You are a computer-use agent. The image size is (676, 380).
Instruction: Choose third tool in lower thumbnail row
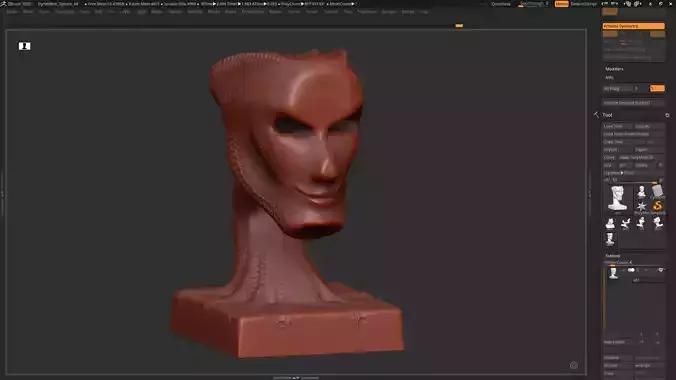coord(641,223)
